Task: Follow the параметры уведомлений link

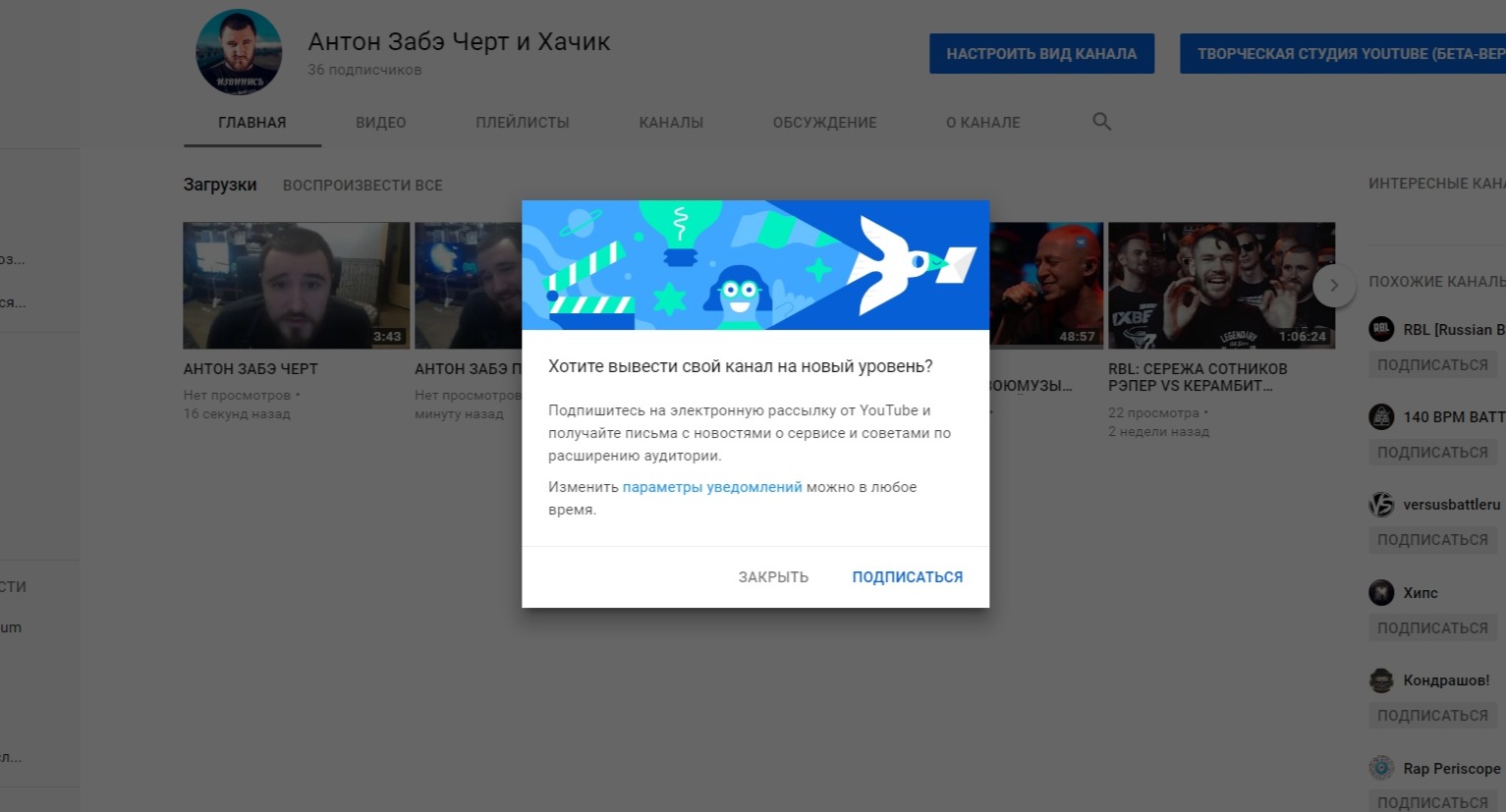Action: (712, 487)
